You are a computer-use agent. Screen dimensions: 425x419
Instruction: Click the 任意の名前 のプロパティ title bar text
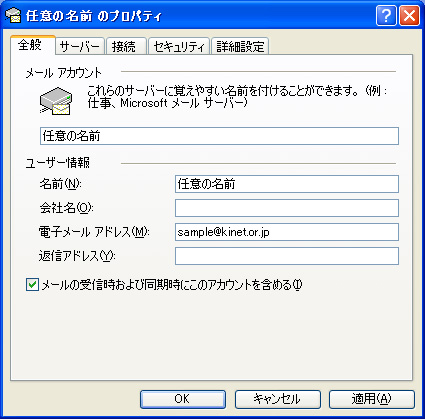tap(94, 16)
